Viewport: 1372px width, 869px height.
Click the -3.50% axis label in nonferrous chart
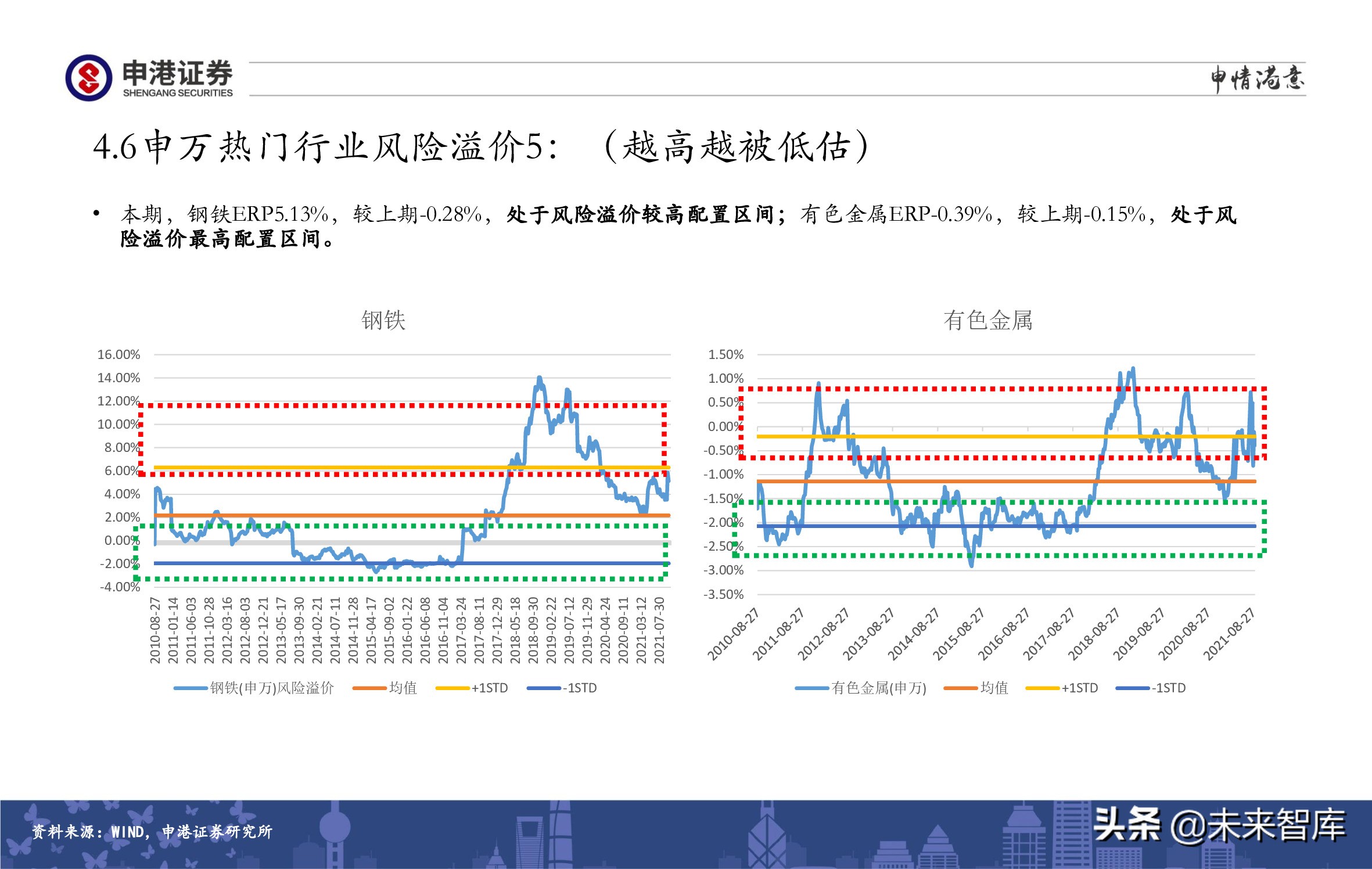pyautogui.click(x=723, y=594)
